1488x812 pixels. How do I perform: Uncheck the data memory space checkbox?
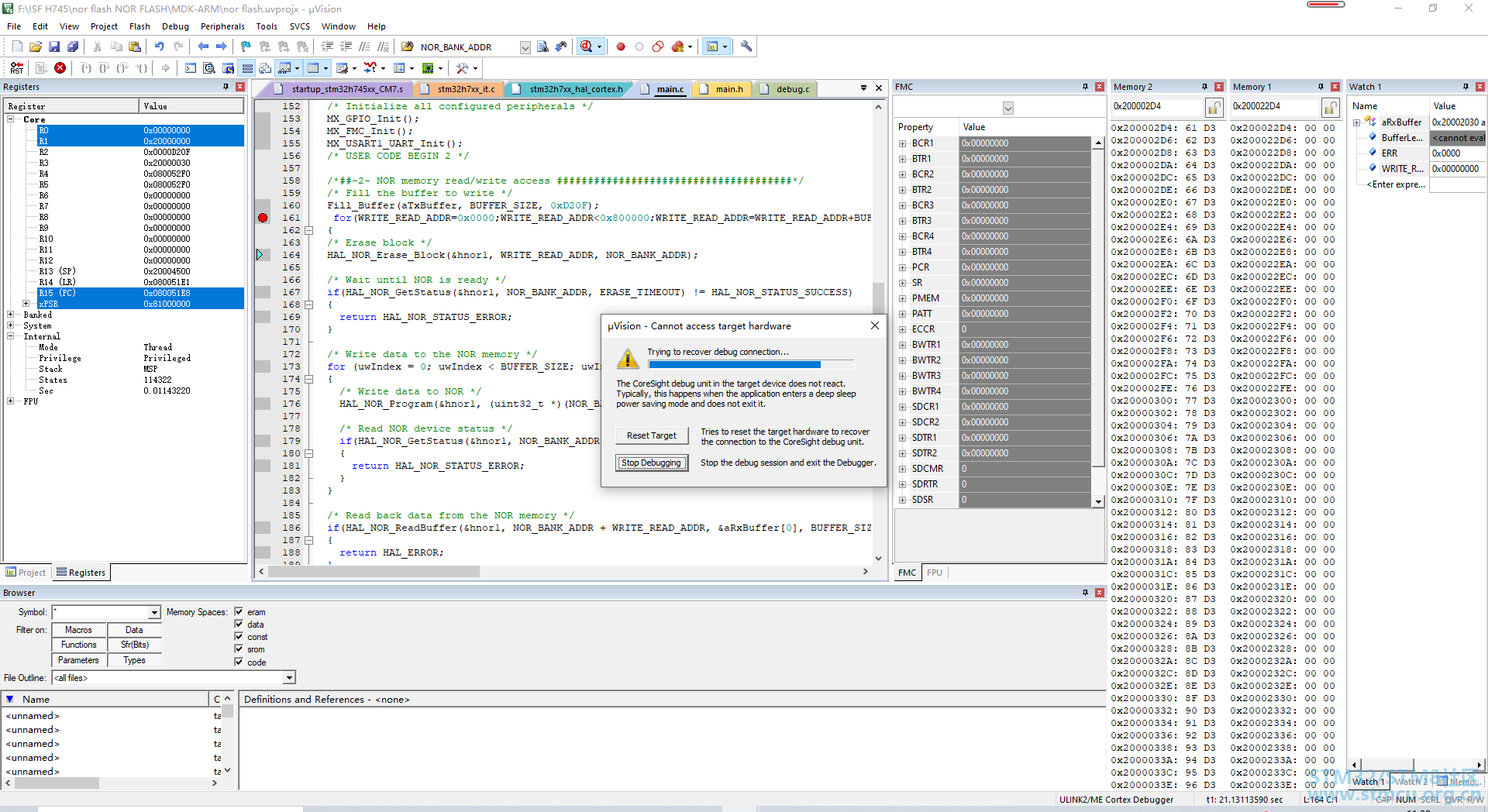239,624
